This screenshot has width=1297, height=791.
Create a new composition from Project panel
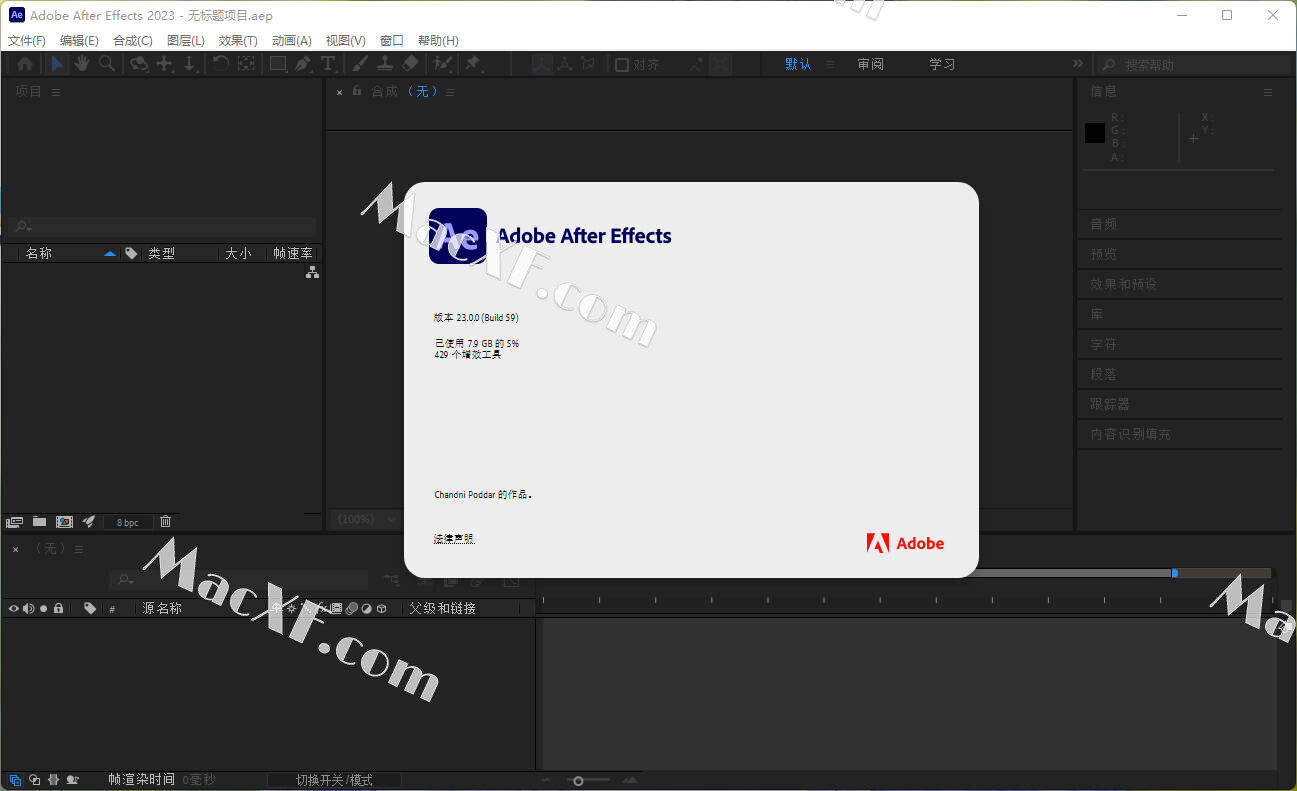(x=64, y=522)
